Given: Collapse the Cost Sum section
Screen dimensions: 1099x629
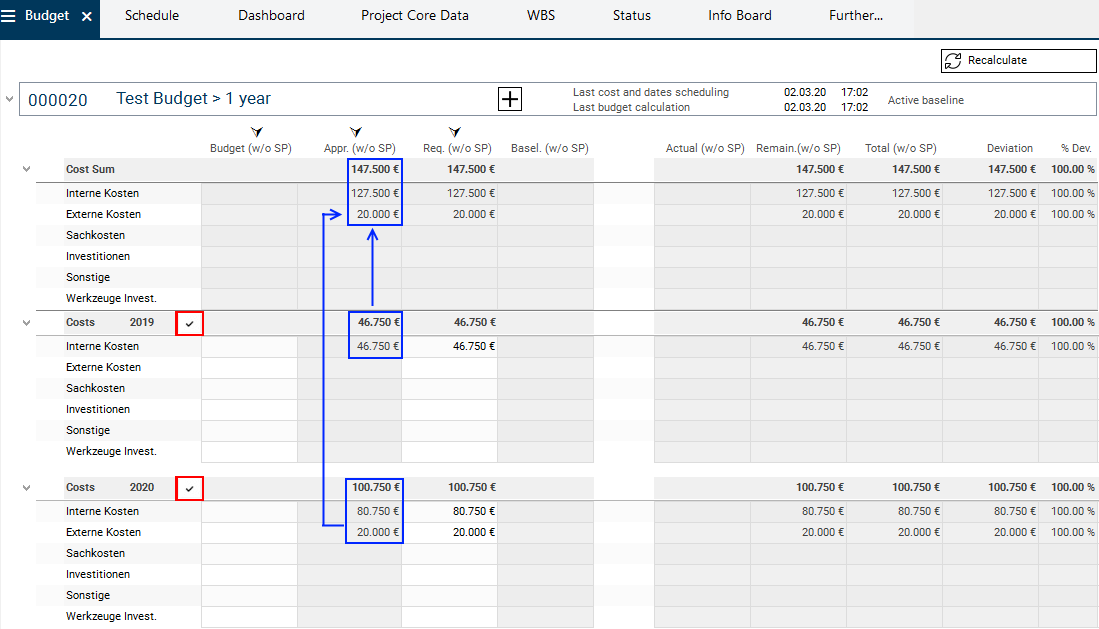Looking at the screenshot, I should point(27,170).
